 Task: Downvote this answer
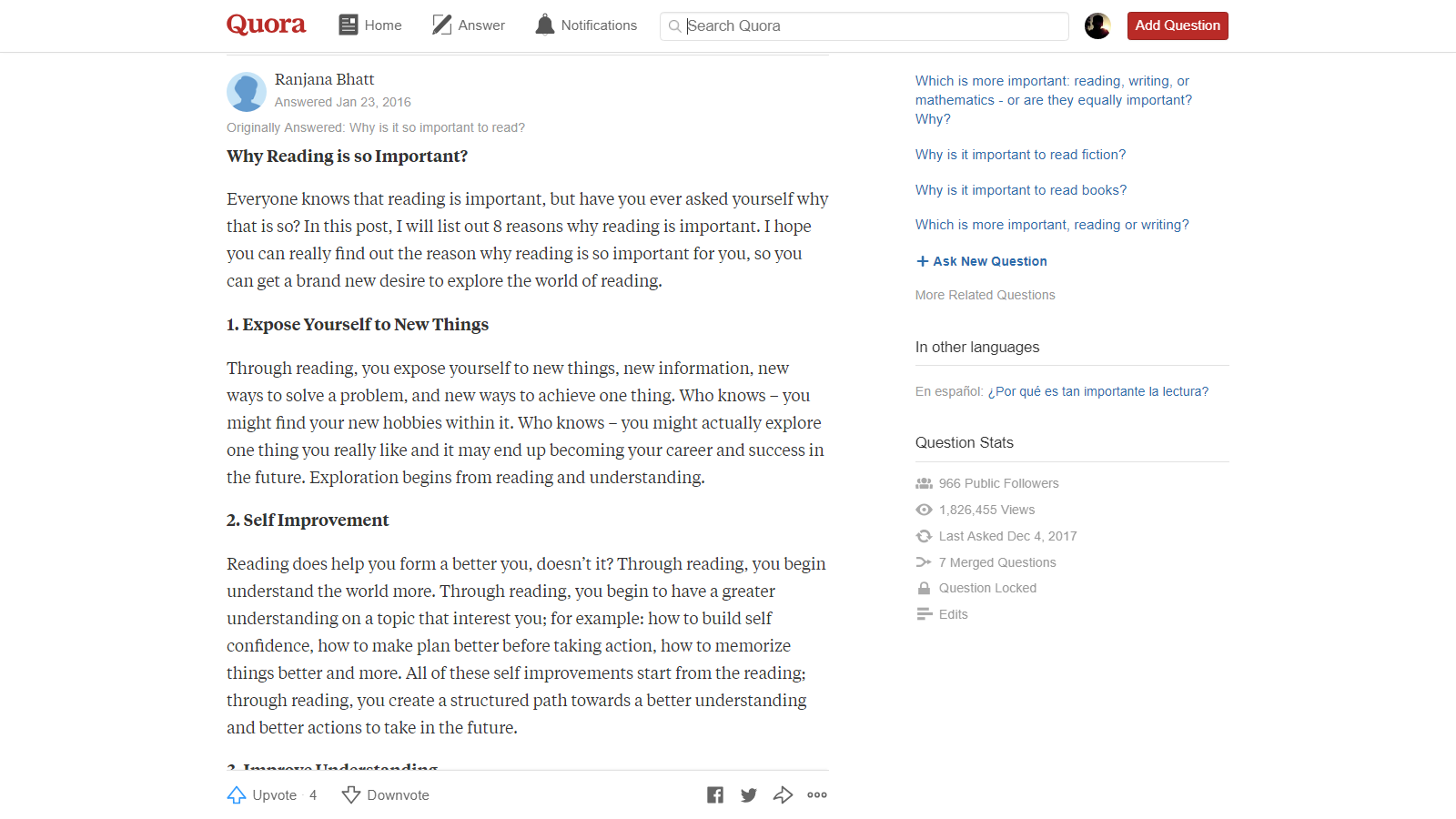tap(386, 795)
